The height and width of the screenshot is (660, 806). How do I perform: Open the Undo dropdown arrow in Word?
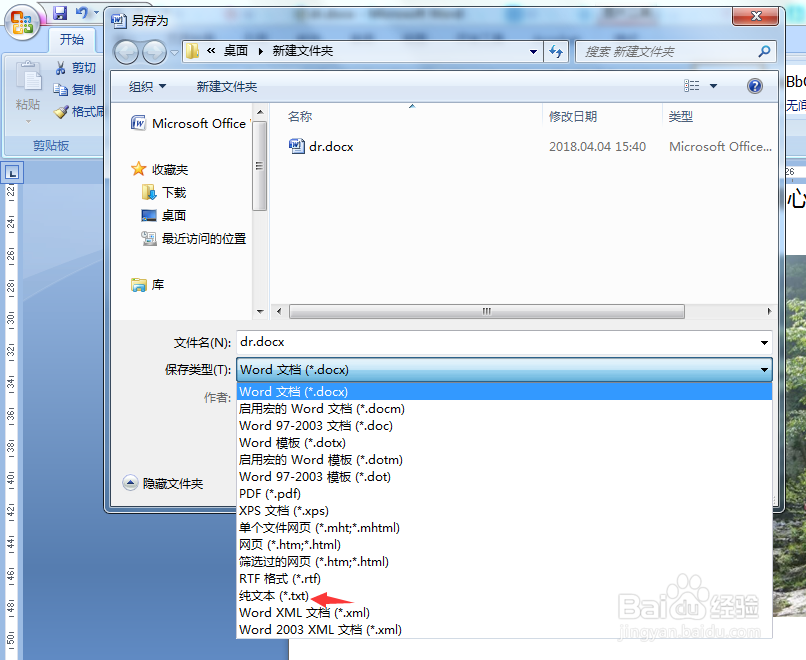pos(96,12)
